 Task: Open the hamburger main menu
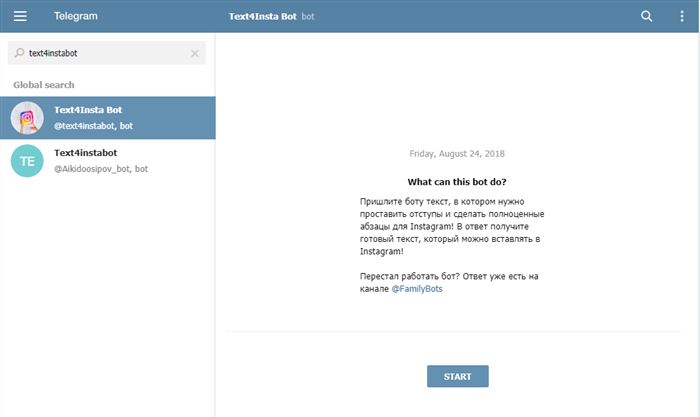pos(20,16)
